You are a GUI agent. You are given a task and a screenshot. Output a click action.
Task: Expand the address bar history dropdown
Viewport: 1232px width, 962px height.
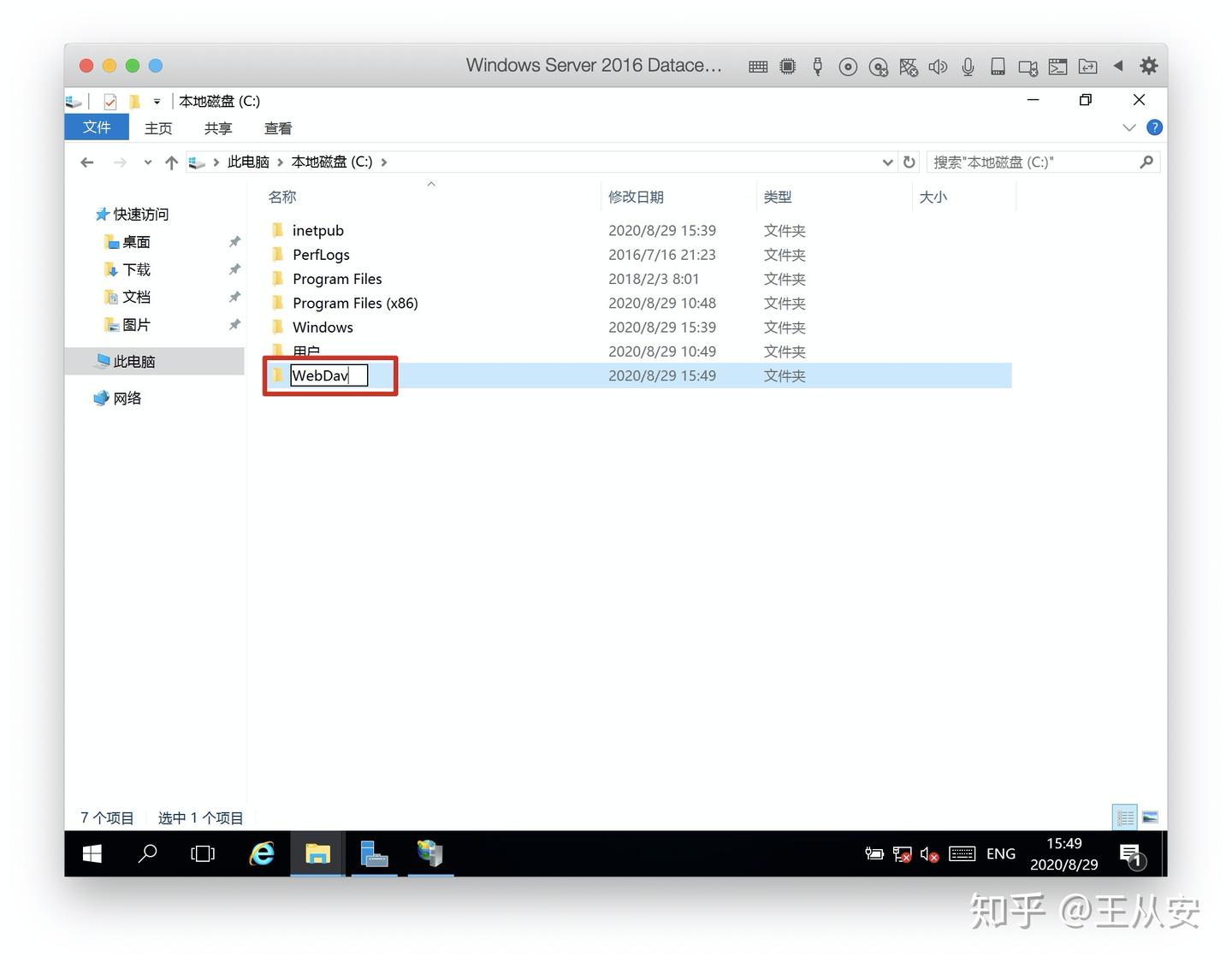(x=888, y=162)
